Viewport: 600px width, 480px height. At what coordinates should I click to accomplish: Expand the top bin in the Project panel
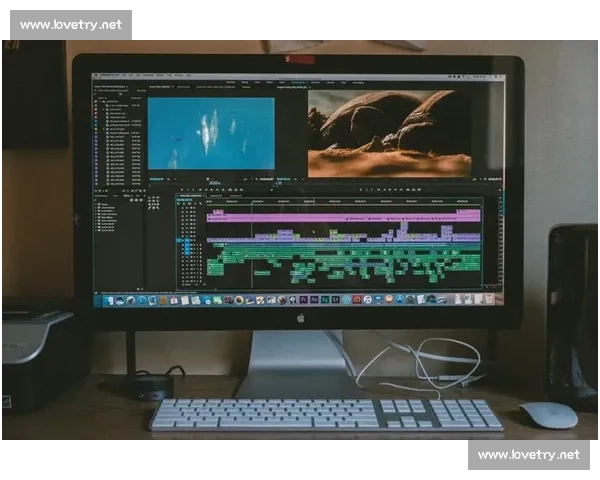[100, 100]
